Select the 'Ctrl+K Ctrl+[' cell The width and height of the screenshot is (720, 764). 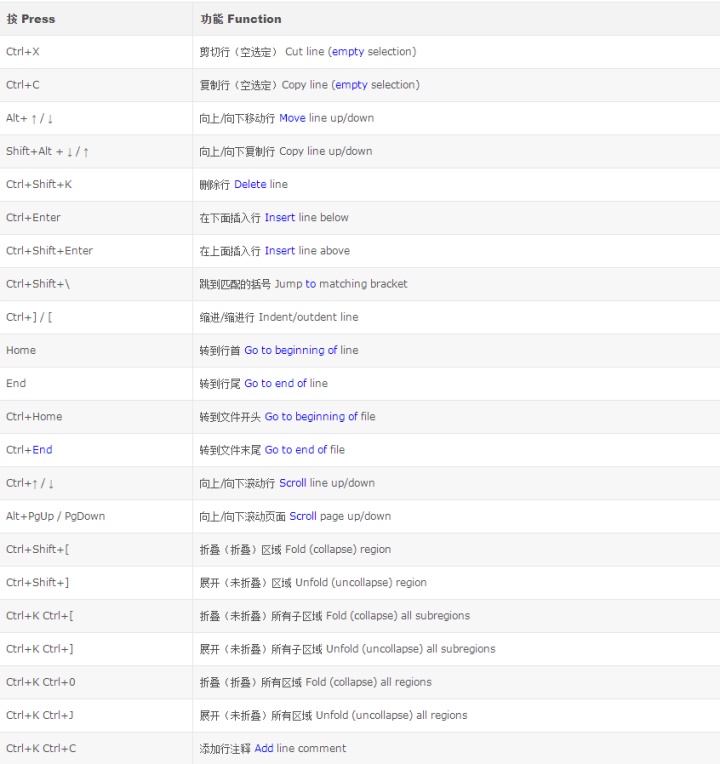point(96,615)
